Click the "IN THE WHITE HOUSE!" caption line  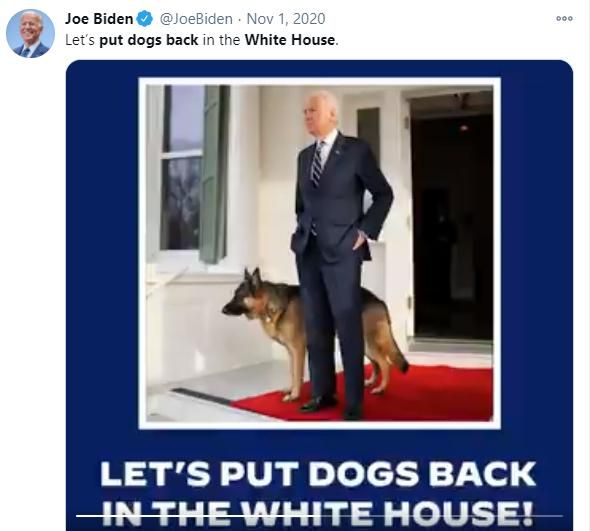[318, 514]
